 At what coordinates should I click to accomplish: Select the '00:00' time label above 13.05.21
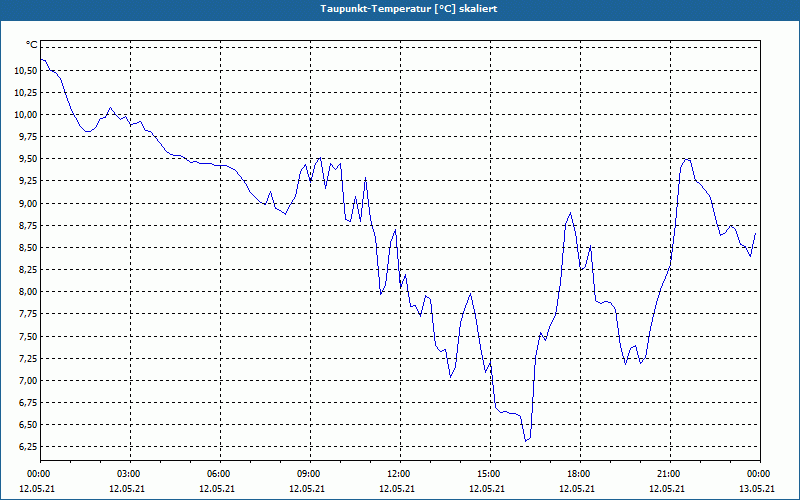point(759,474)
